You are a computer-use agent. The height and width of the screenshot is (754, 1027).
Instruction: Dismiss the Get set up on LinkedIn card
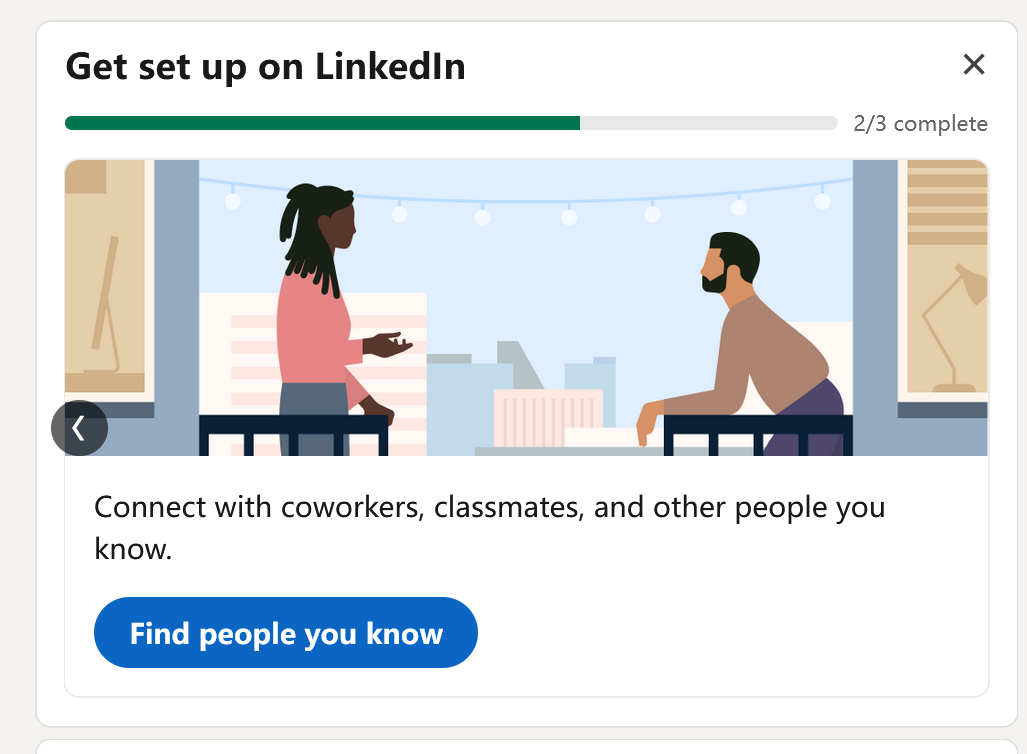(973, 65)
